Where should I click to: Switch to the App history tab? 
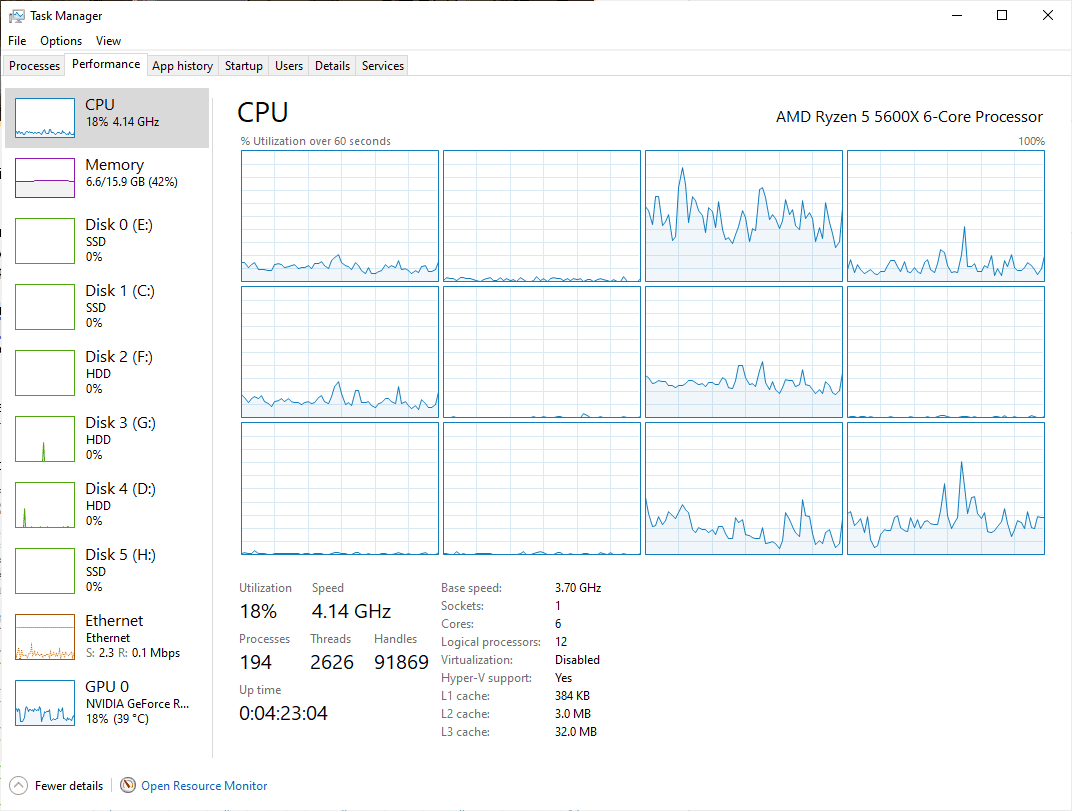(x=183, y=66)
